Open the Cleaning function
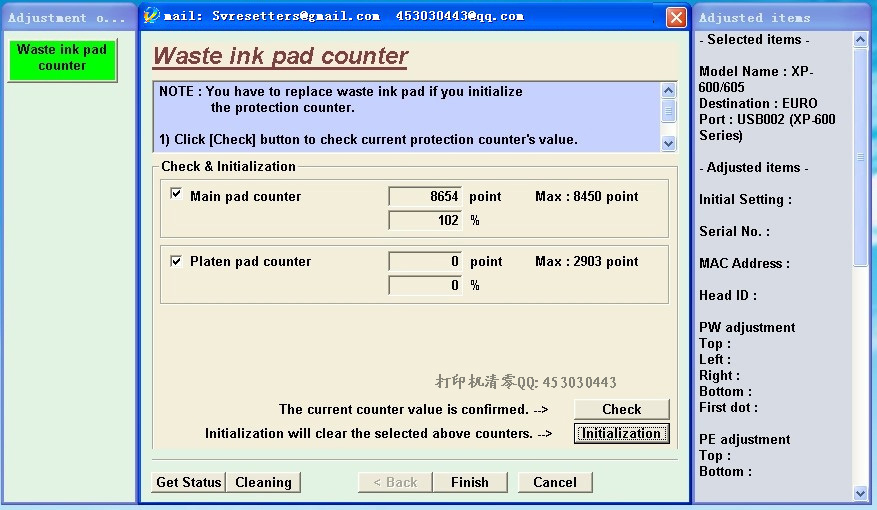This screenshot has width=877, height=510. click(x=263, y=482)
